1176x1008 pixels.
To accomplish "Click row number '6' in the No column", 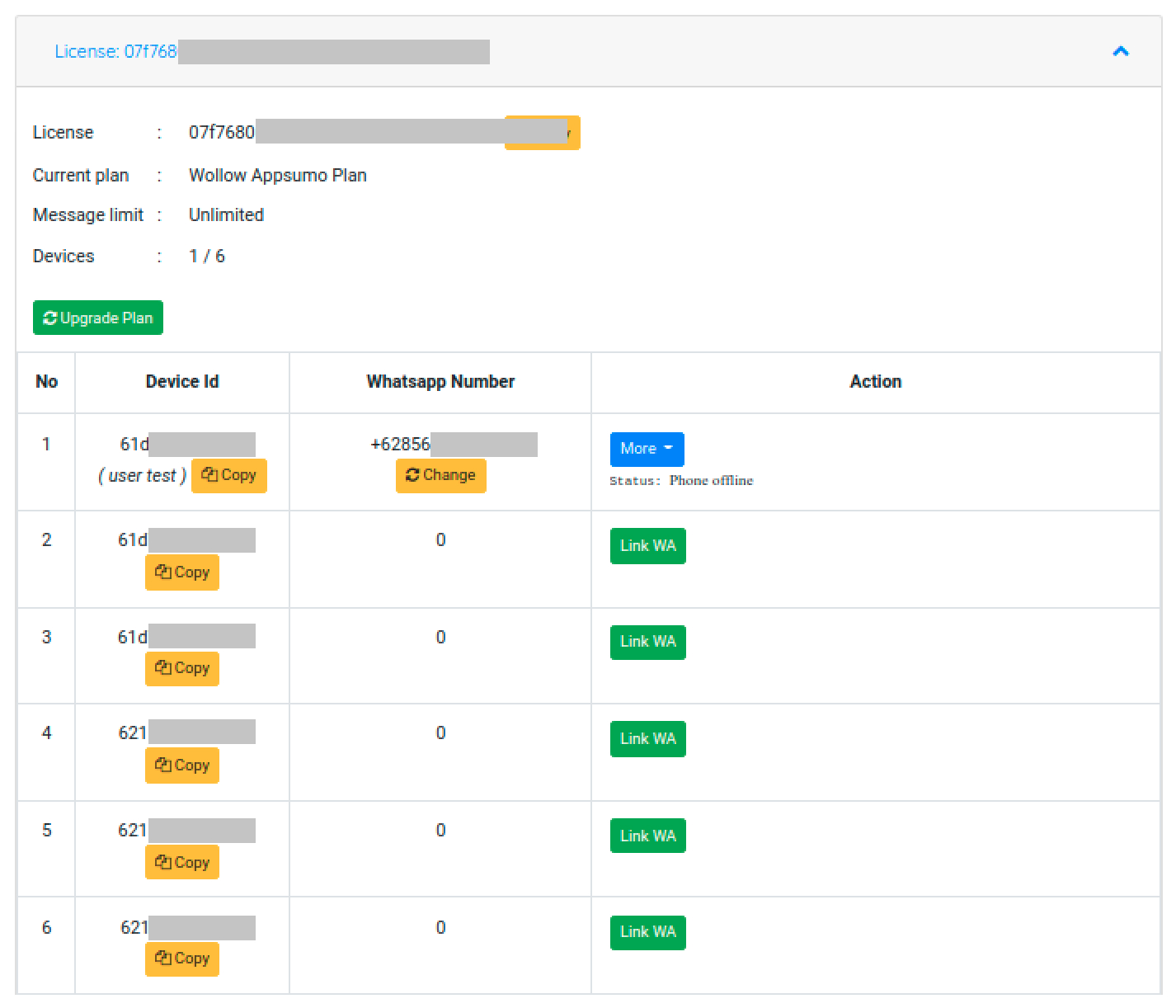I will (46, 927).
